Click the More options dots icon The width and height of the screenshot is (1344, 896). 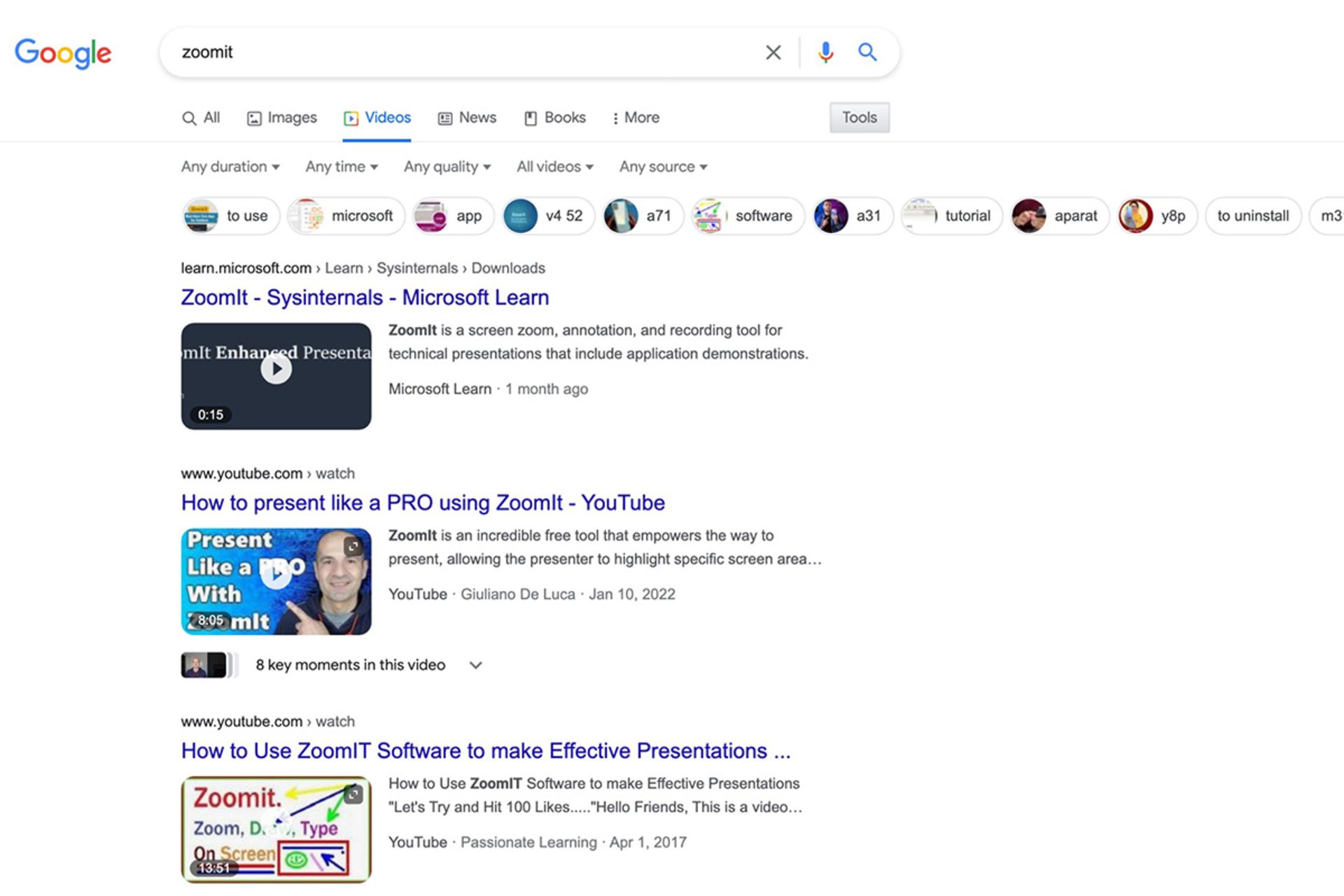point(614,117)
